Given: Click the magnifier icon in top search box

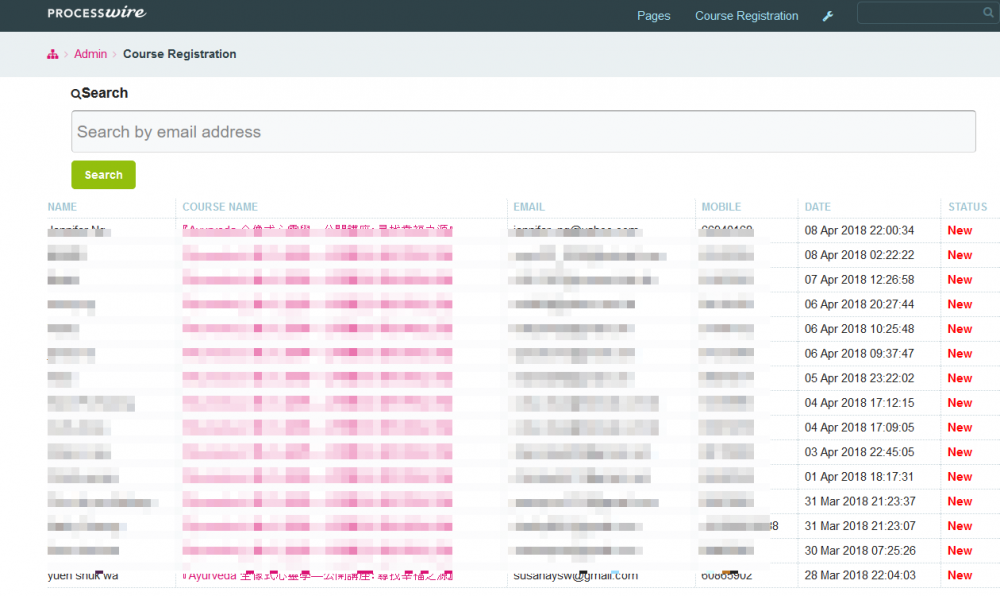Looking at the screenshot, I should (x=987, y=13).
